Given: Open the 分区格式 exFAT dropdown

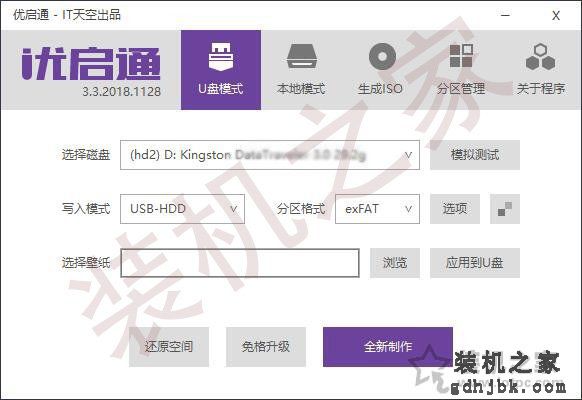Looking at the screenshot, I should click(x=377, y=209).
